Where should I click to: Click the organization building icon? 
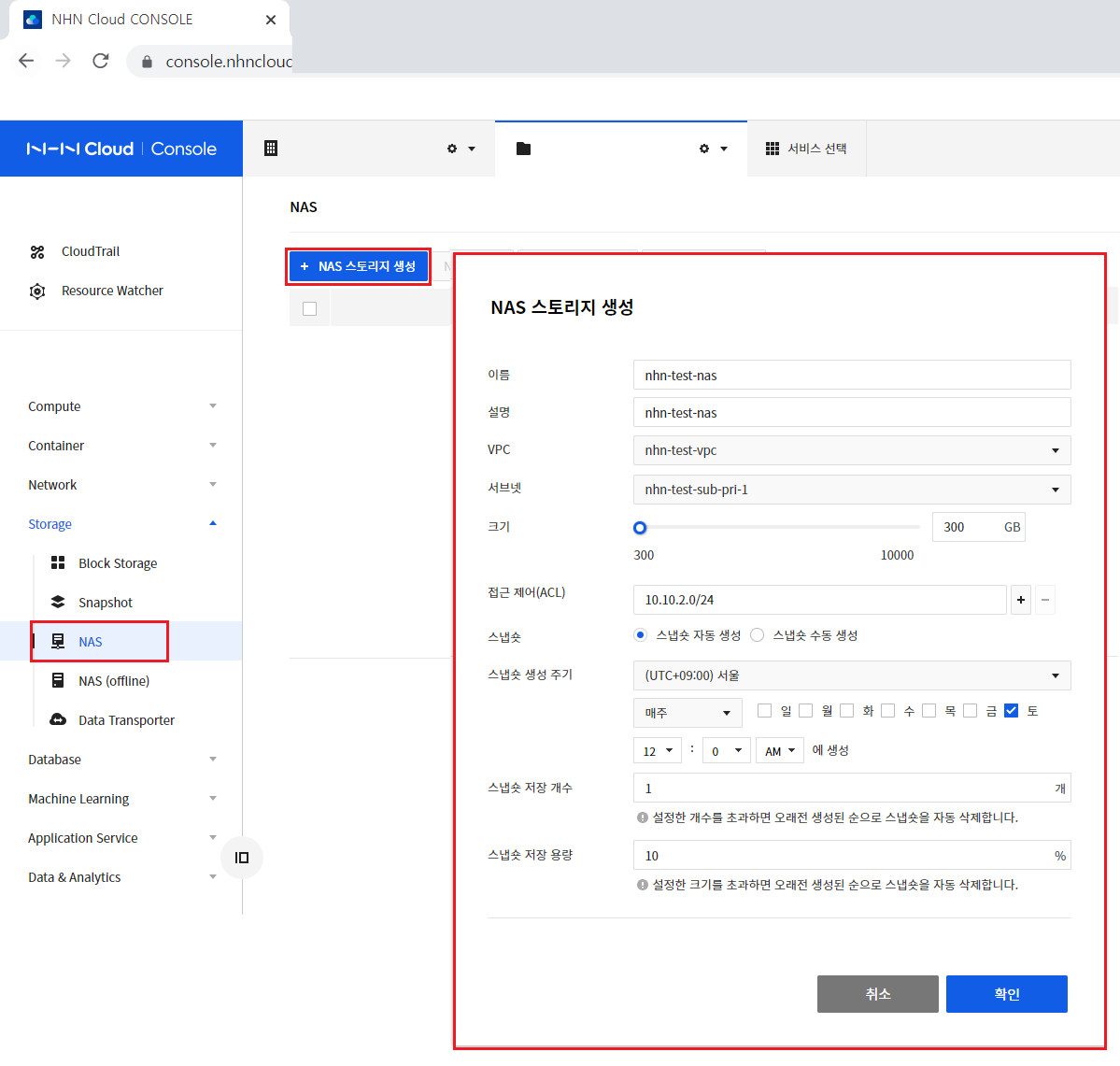(x=271, y=148)
